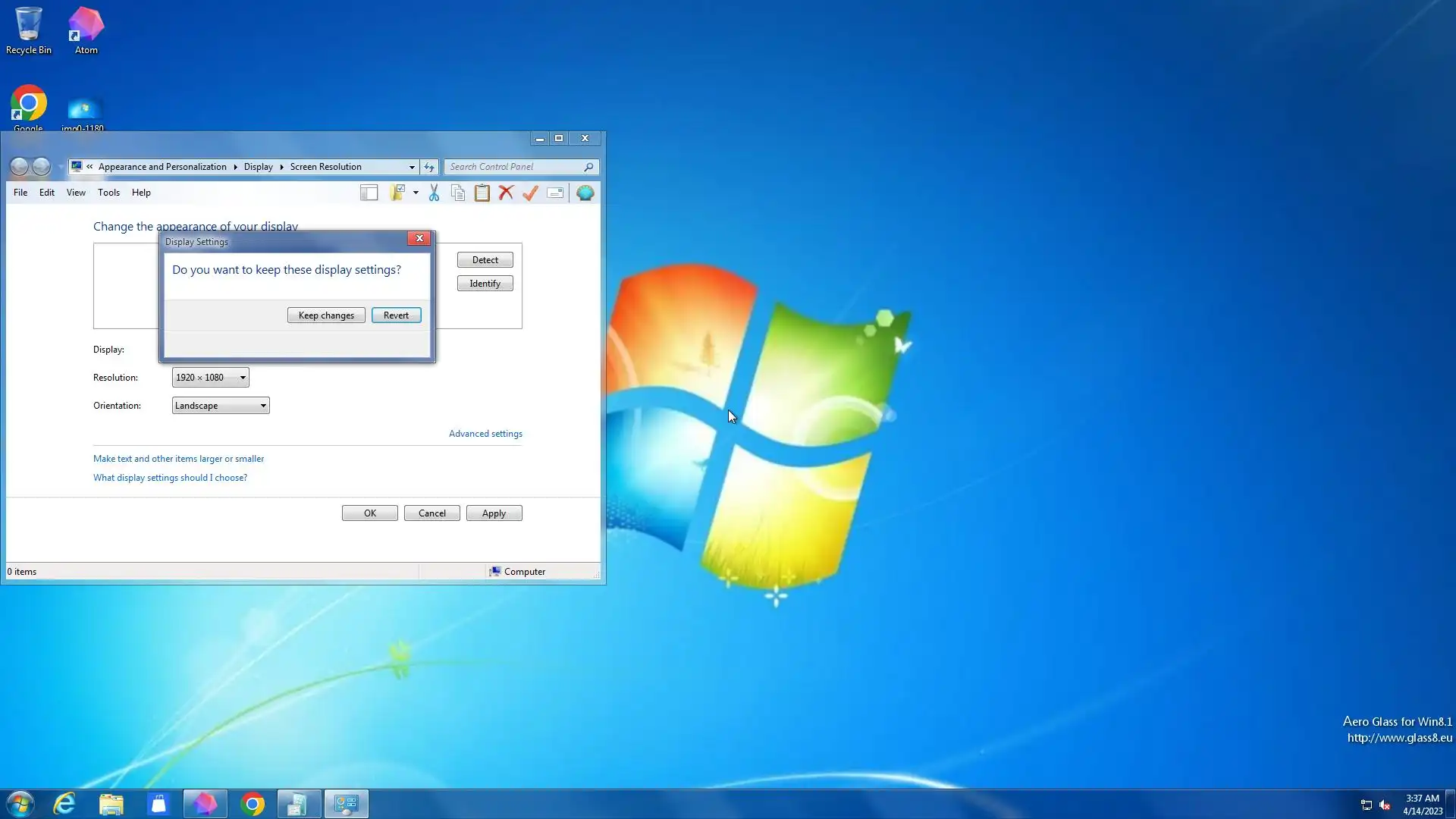Click the Search Control Panel field
The width and height of the screenshot is (1456, 819).
click(514, 167)
